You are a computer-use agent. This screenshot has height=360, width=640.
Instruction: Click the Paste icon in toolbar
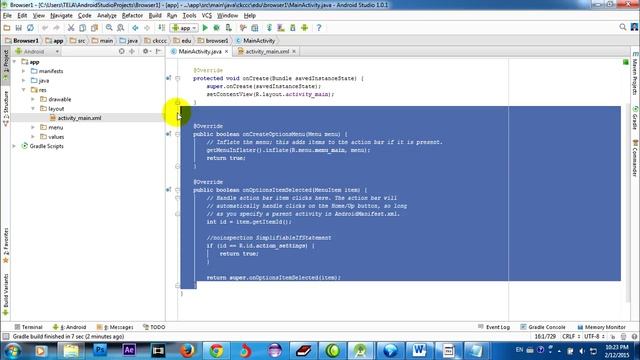click(x=94, y=28)
